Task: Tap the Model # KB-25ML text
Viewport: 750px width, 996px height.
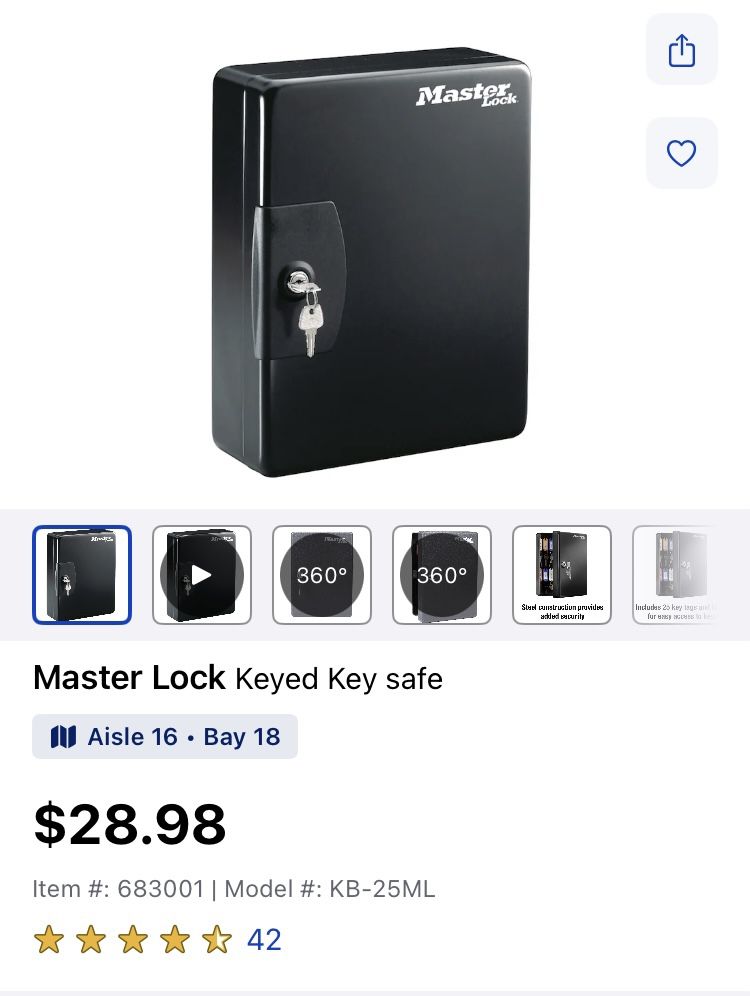Action: pos(330,889)
